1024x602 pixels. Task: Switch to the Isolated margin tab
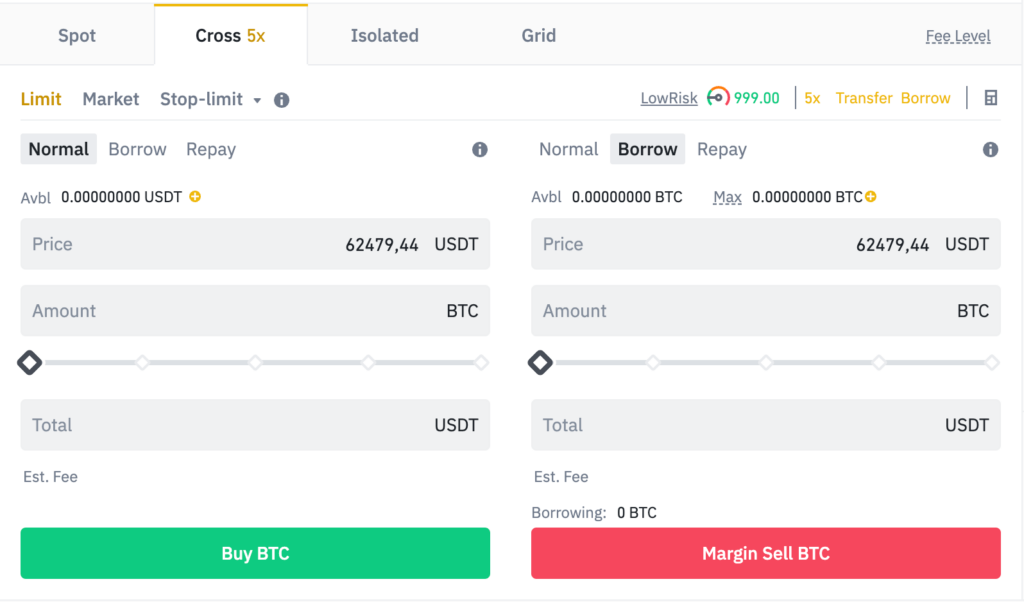(x=384, y=35)
